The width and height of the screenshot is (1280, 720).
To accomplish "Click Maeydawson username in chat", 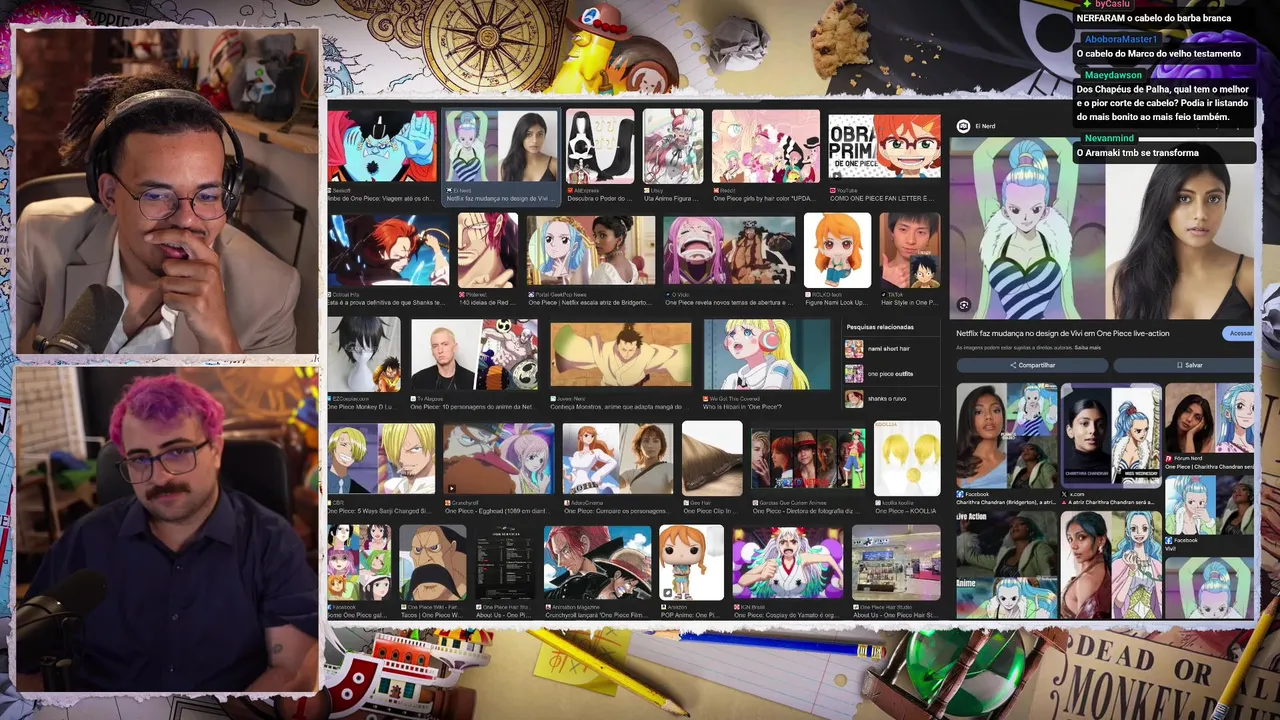I will coord(1113,75).
